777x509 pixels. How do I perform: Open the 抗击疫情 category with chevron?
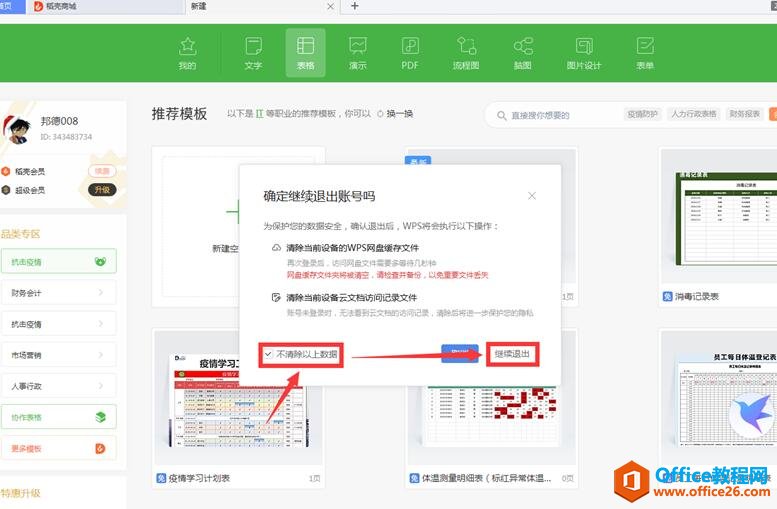pos(58,324)
